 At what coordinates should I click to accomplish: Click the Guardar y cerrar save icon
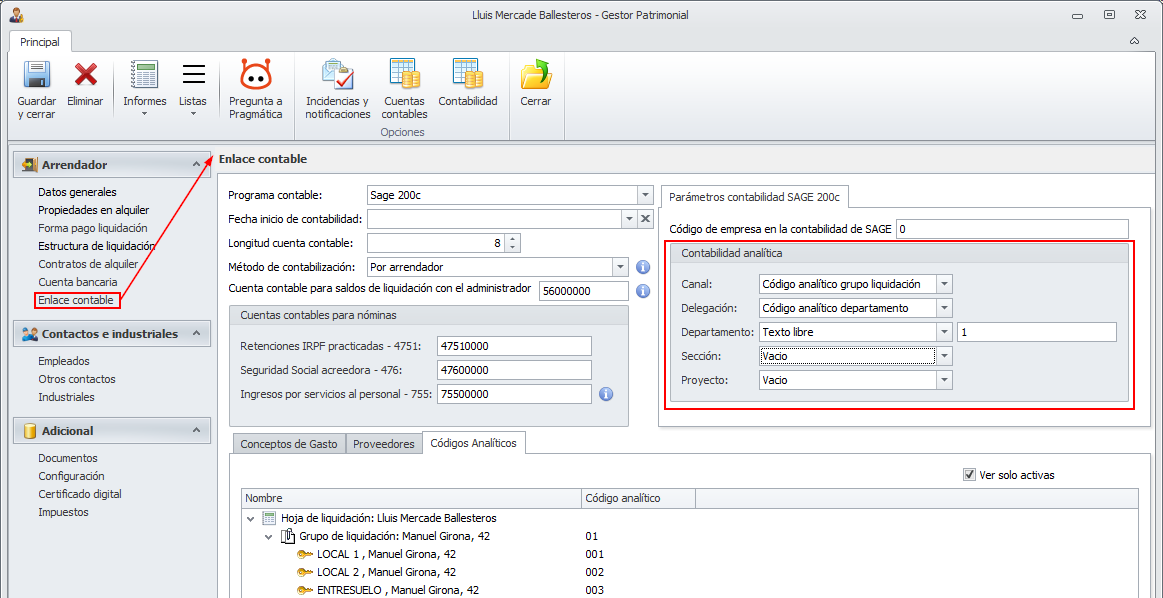pyautogui.click(x=37, y=76)
